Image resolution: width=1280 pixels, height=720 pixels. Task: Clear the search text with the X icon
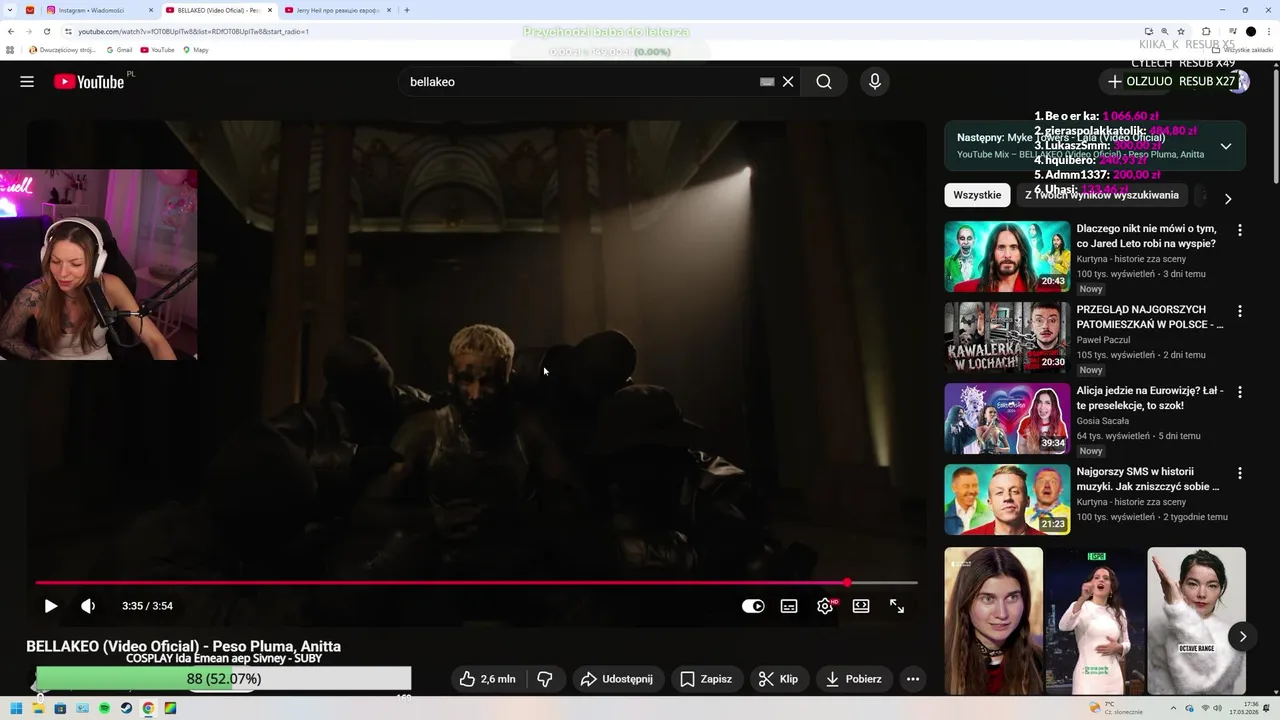coord(788,82)
